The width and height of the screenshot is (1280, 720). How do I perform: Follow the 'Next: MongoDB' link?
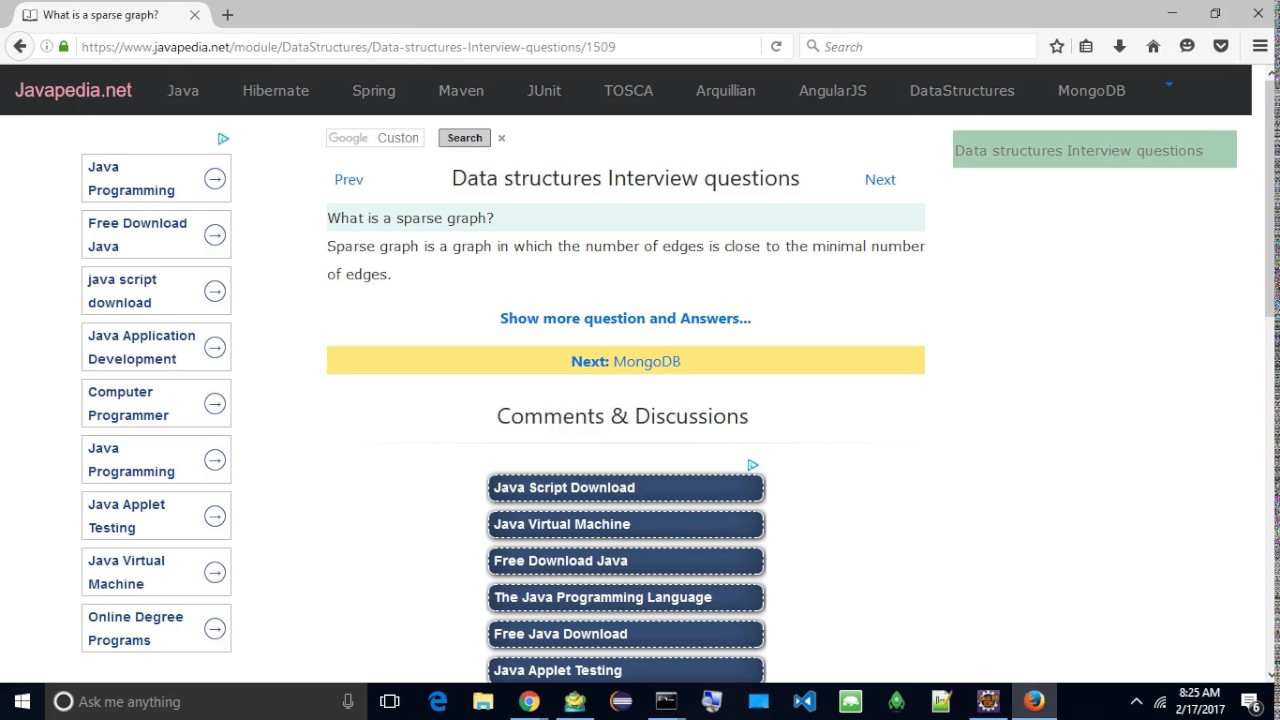pyautogui.click(x=626, y=361)
